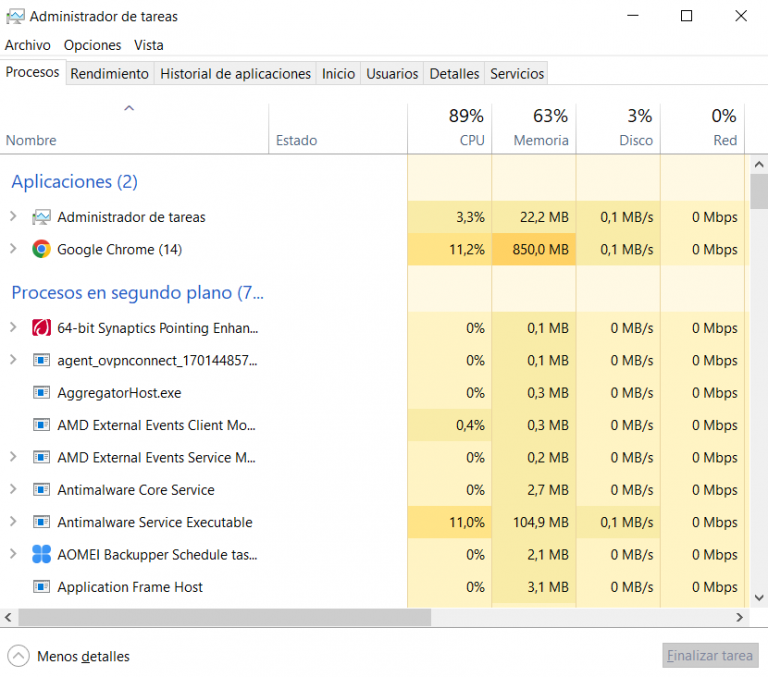Click the Antimalware Service Executable icon
Image resolution: width=768 pixels, height=677 pixels.
pos(41,522)
